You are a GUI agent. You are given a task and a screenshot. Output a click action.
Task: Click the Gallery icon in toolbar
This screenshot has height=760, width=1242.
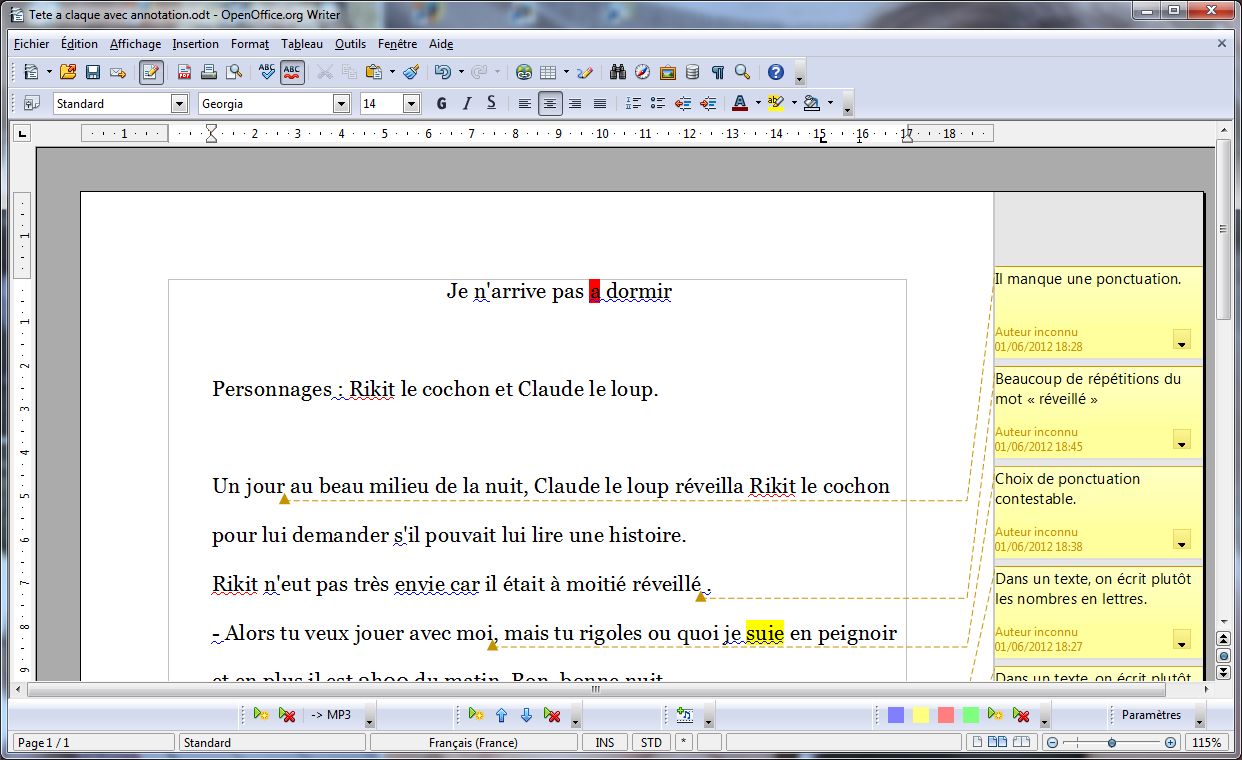(668, 72)
